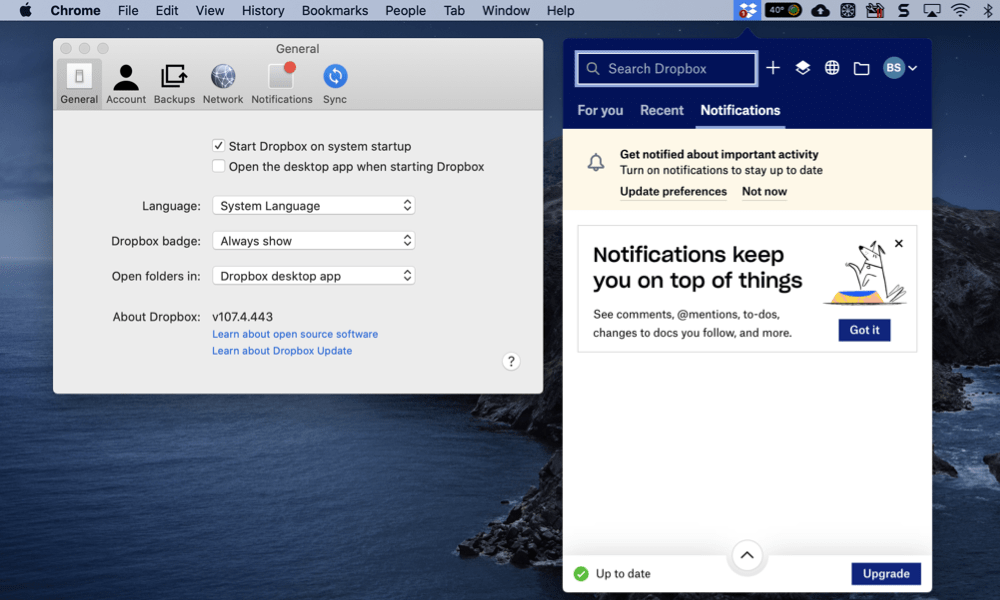Open the Dropbox badge dropdown
The width and height of the screenshot is (1000, 600).
(x=313, y=240)
